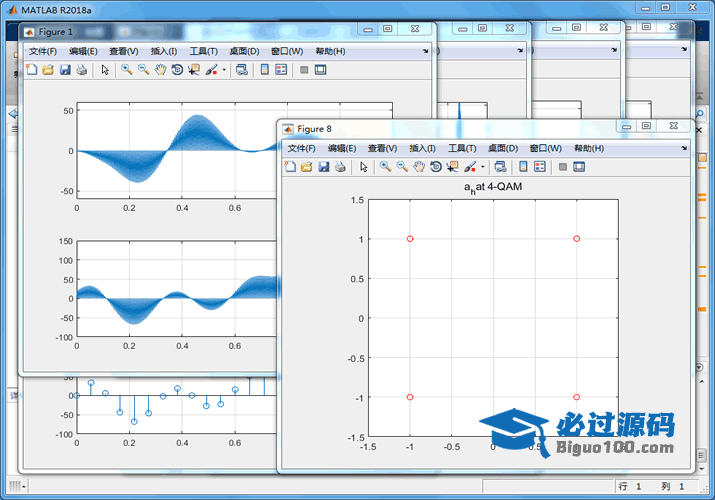715x500 pixels.
Task: Click the Link Plot icon in Figure 1
Action: pos(242,70)
